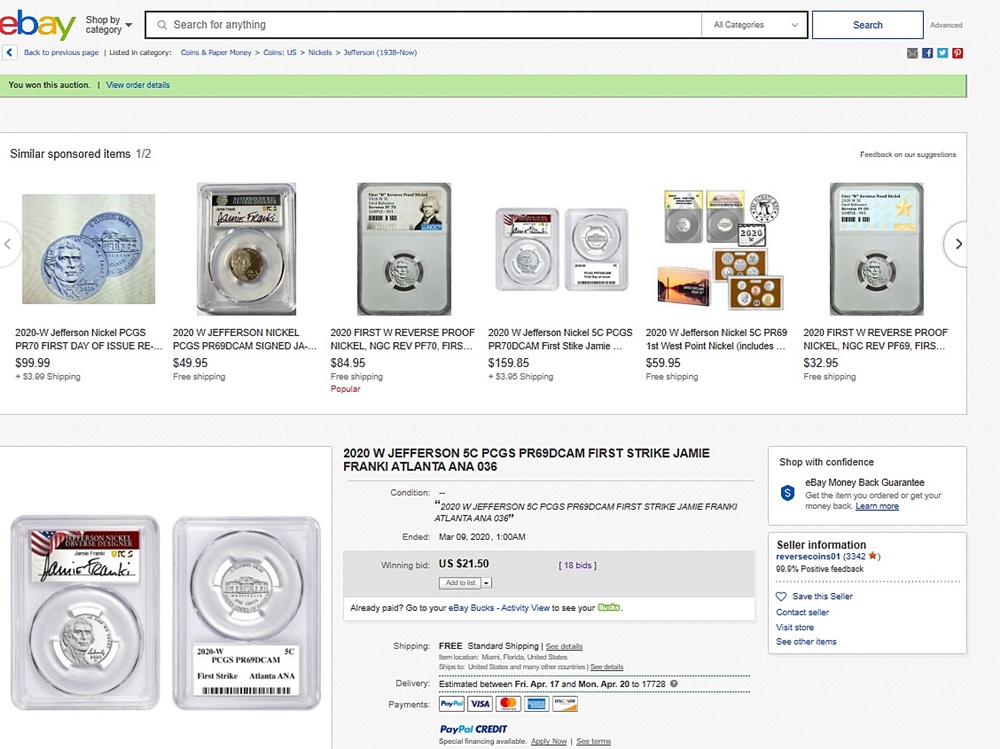This screenshot has height=749, width=1000.
Task: Open seller feedback score 3342
Action: (855, 556)
